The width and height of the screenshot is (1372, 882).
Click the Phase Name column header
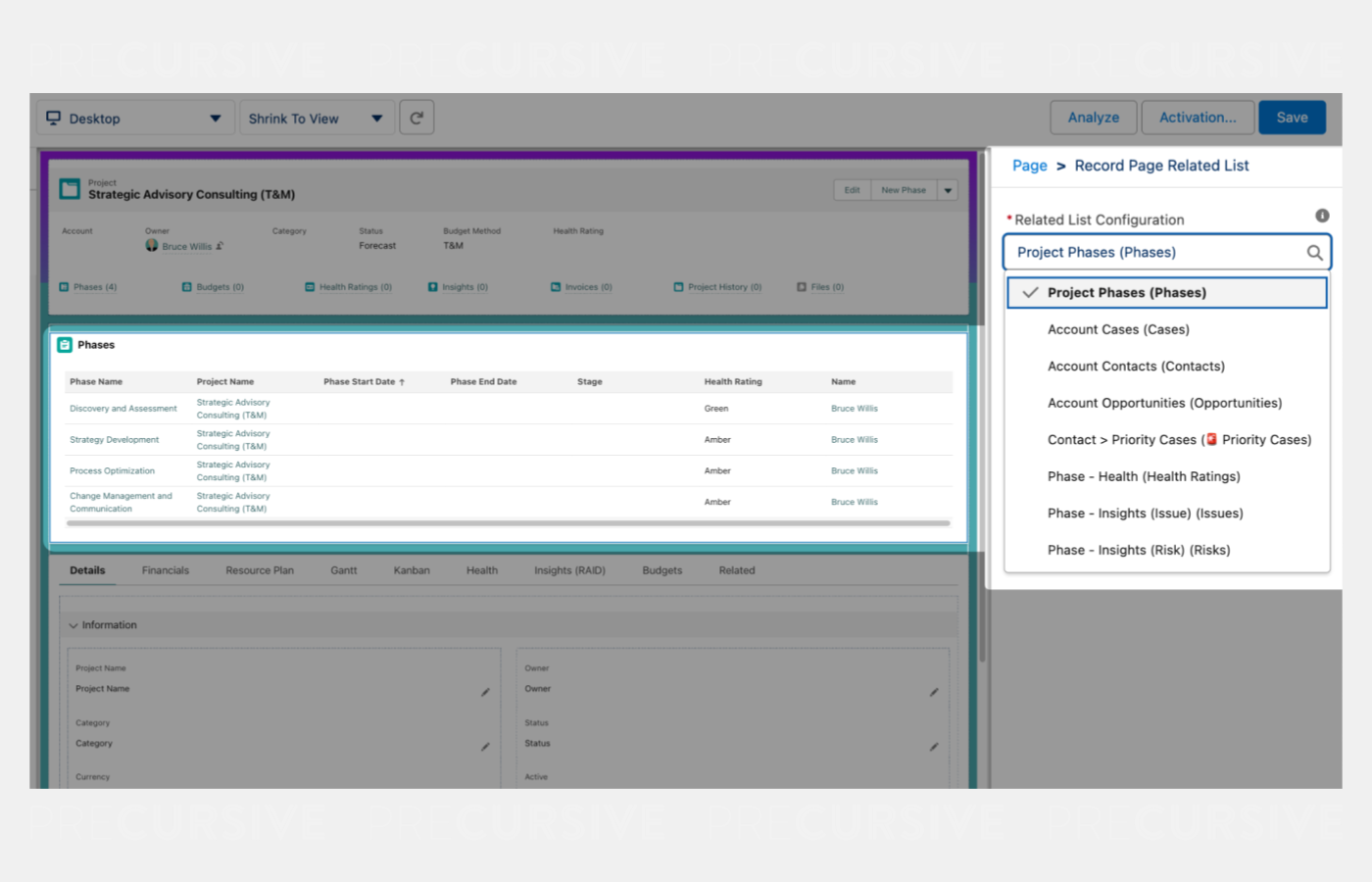(x=96, y=382)
